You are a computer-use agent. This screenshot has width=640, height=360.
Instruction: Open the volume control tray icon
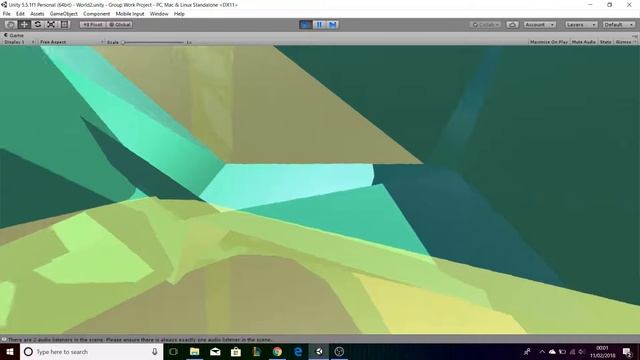point(582,351)
